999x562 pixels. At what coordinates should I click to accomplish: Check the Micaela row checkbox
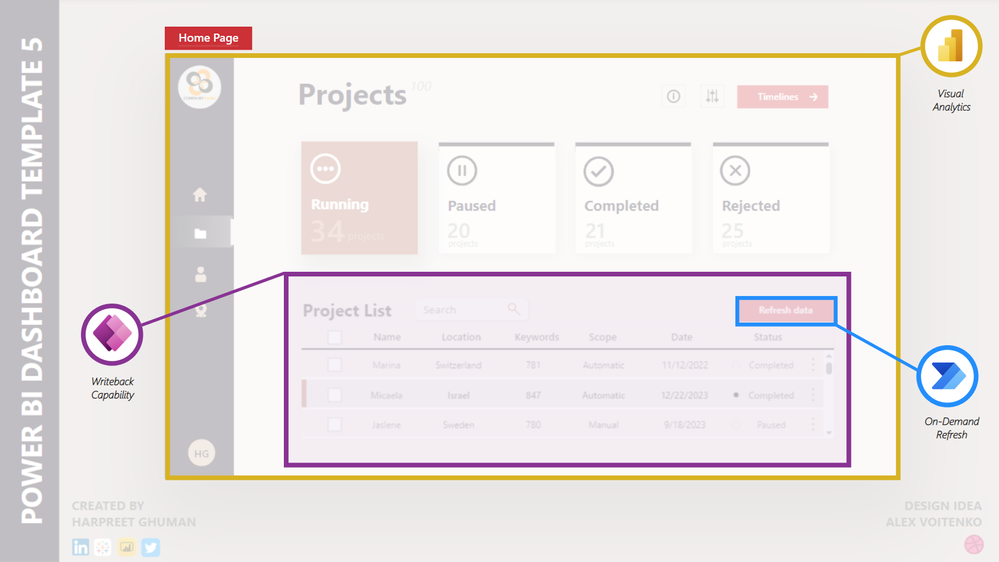334,395
